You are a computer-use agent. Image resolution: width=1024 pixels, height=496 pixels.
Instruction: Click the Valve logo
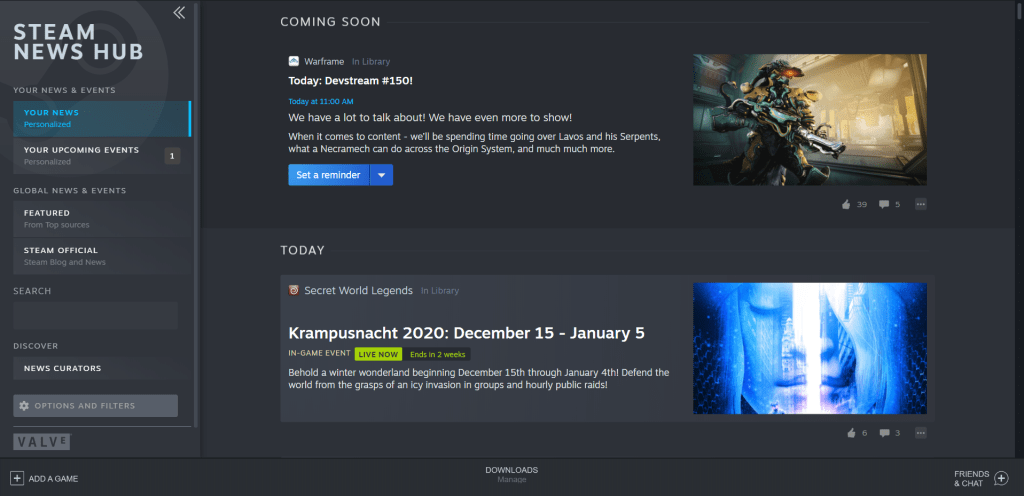42,441
